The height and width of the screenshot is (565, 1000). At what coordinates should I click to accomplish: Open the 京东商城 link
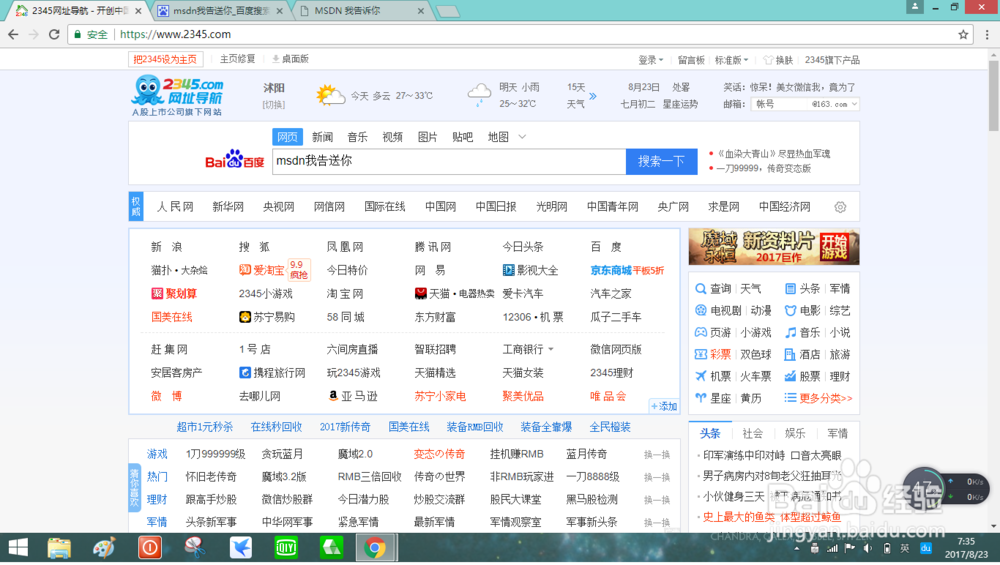[610, 270]
